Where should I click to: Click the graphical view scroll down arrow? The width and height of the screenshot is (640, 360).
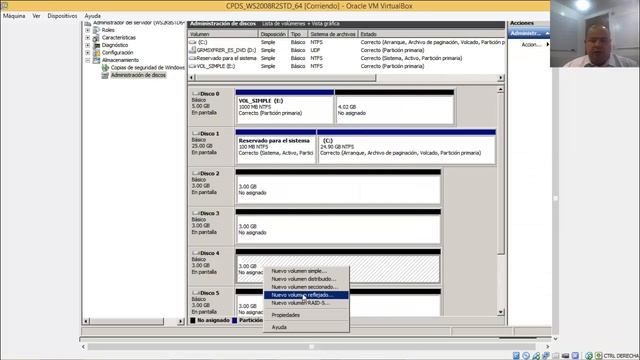[501, 312]
